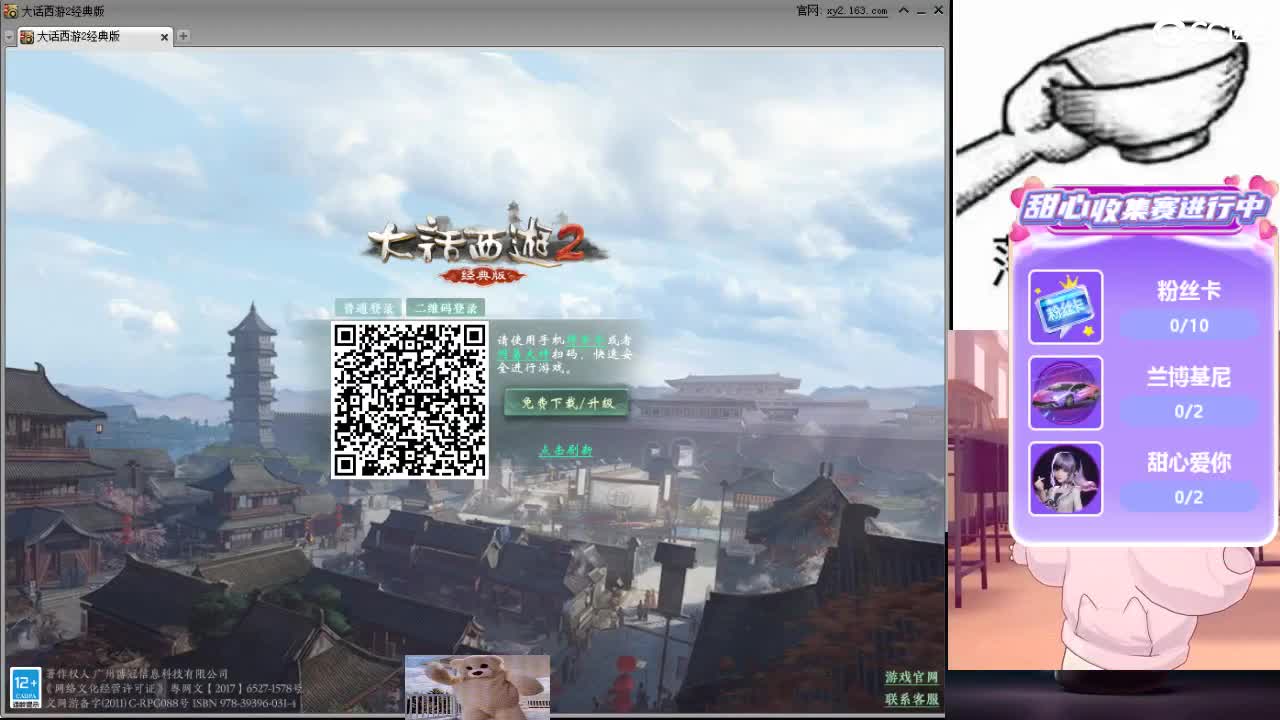Click the 粉丝卡 gift icon

tap(1066, 307)
